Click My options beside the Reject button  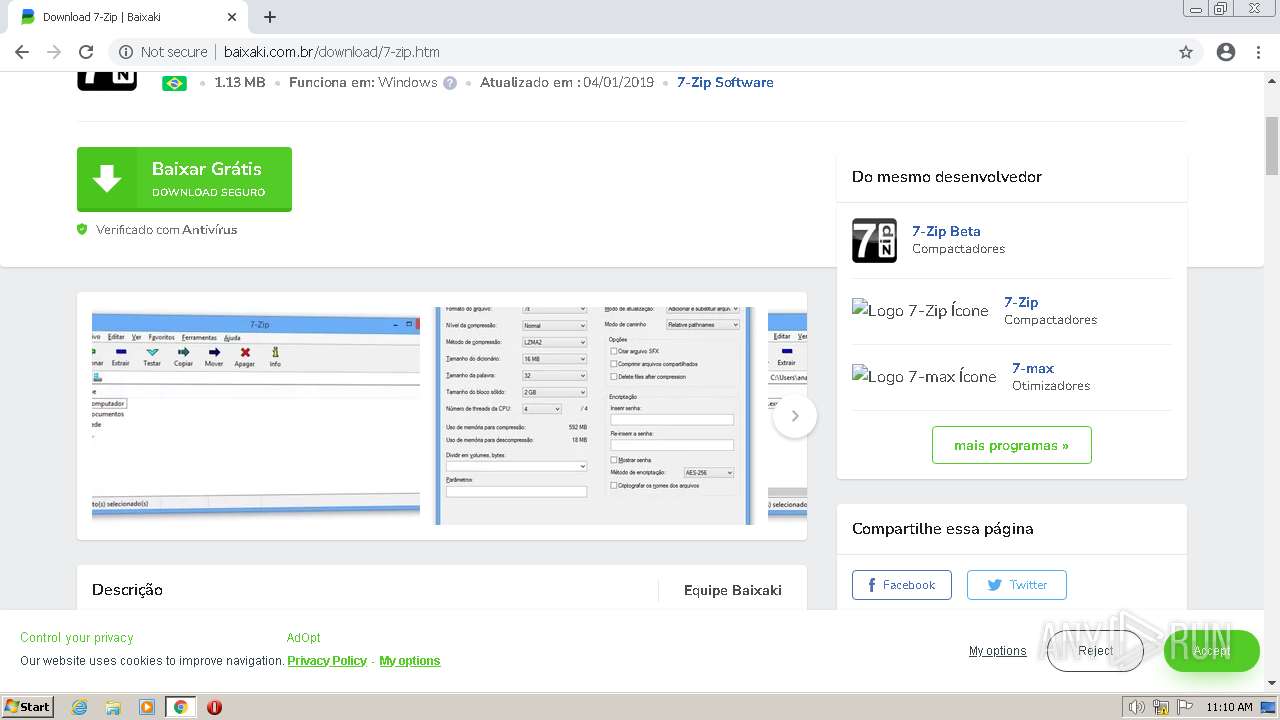997,651
